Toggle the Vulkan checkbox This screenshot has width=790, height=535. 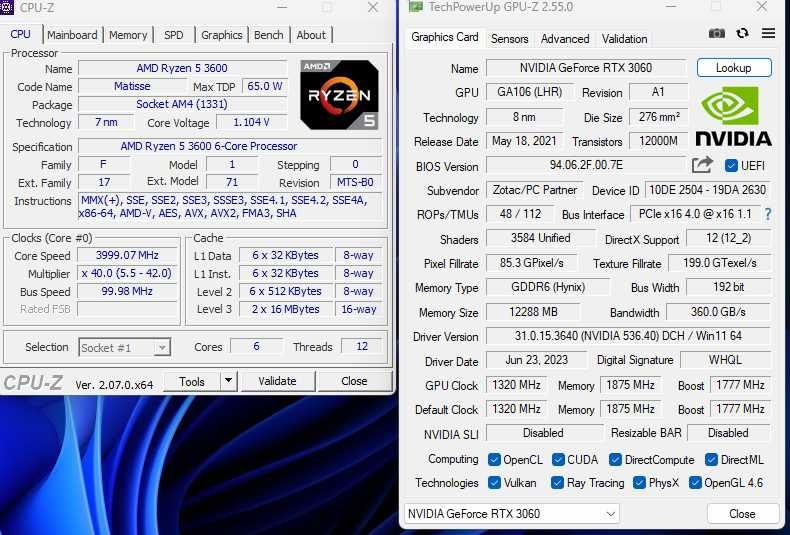point(494,483)
